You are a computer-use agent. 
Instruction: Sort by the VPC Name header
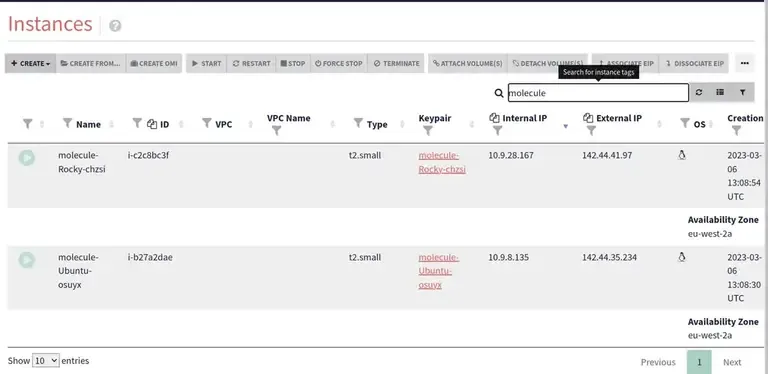click(x=288, y=118)
